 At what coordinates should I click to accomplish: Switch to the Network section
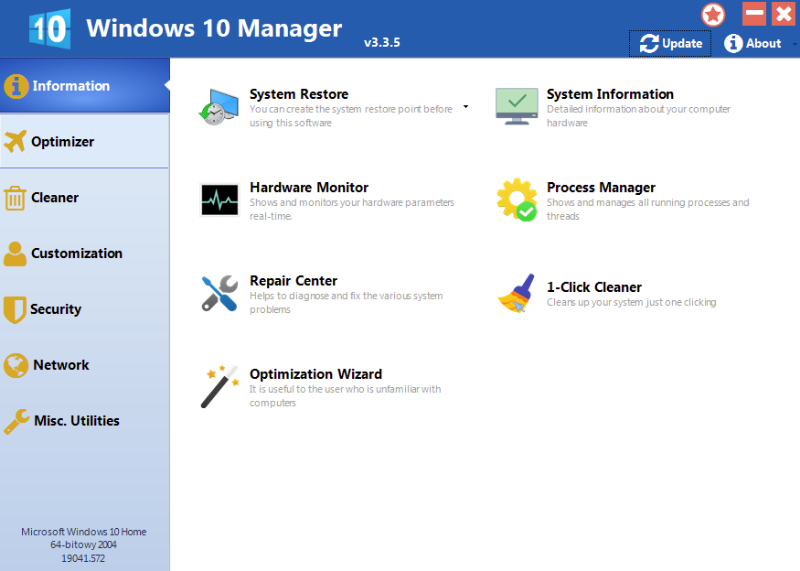click(85, 365)
